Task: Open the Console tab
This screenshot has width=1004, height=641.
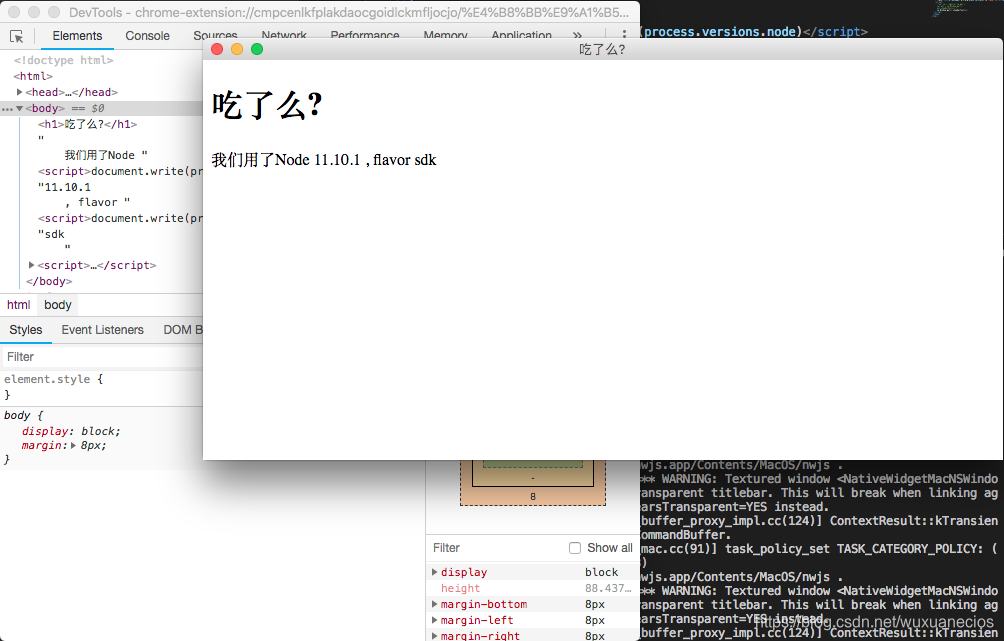Action: (147, 36)
